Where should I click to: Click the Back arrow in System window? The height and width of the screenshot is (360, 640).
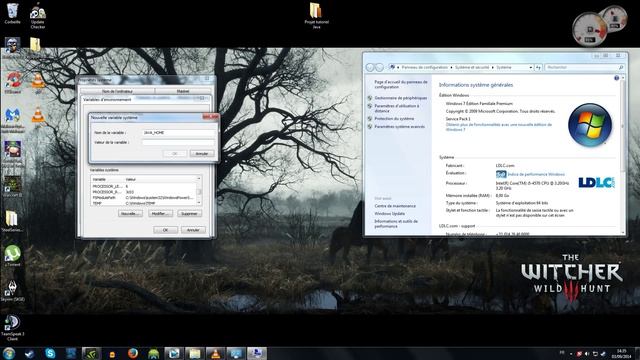370,67
